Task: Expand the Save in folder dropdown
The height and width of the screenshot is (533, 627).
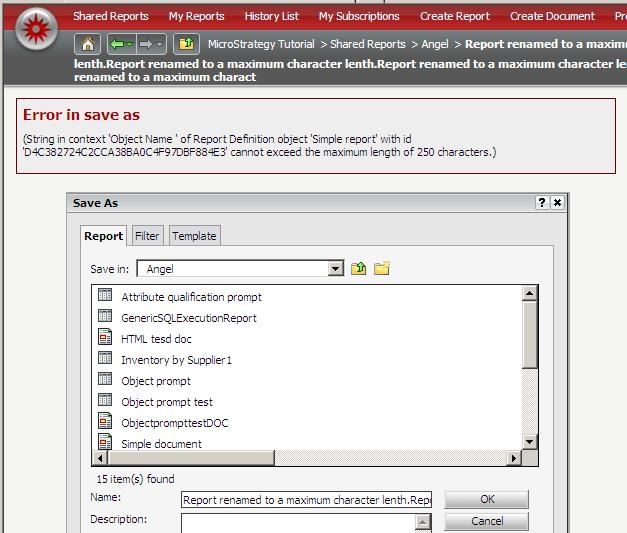Action: 335,269
